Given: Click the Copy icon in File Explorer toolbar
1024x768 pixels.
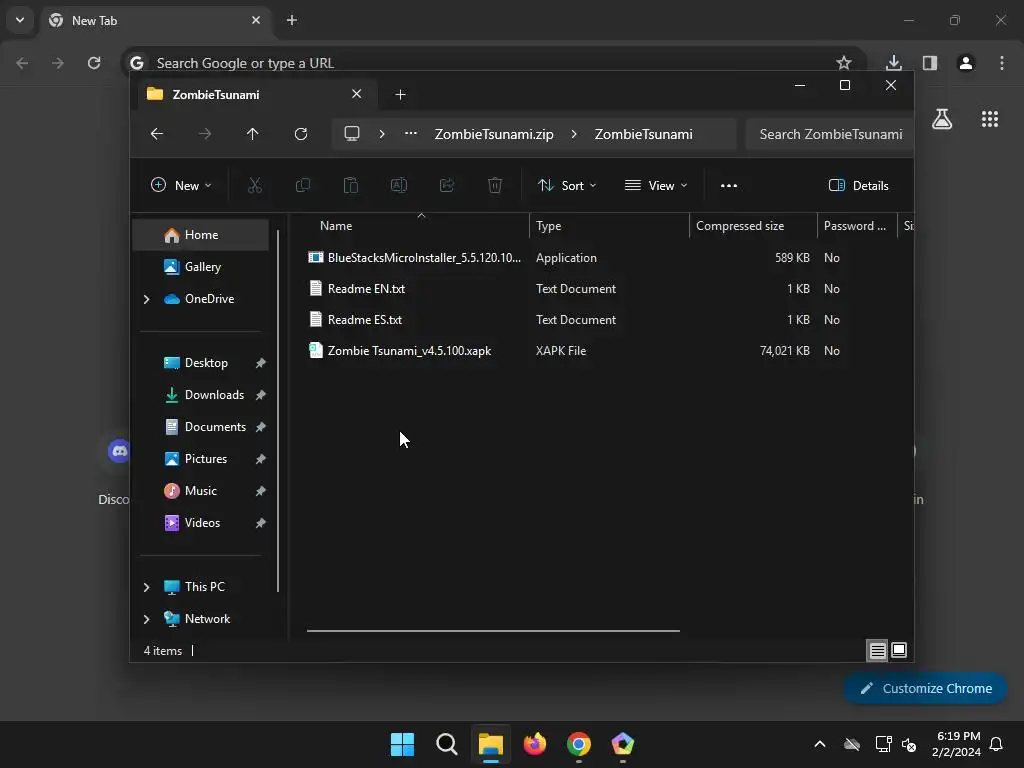Looking at the screenshot, I should pyautogui.click(x=303, y=185).
